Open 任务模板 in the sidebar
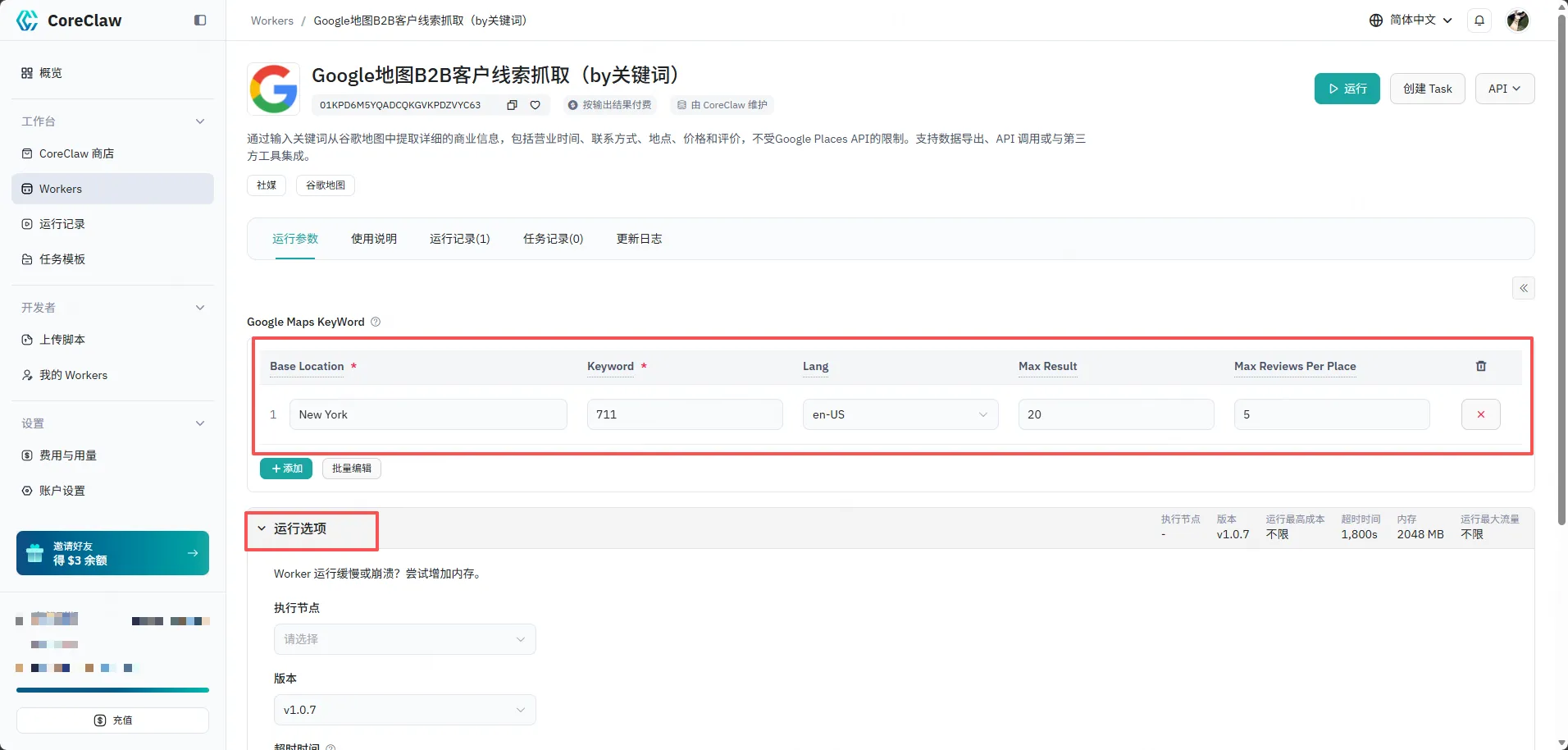The height and width of the screenshot is (750, 1568). click(113, 259)
